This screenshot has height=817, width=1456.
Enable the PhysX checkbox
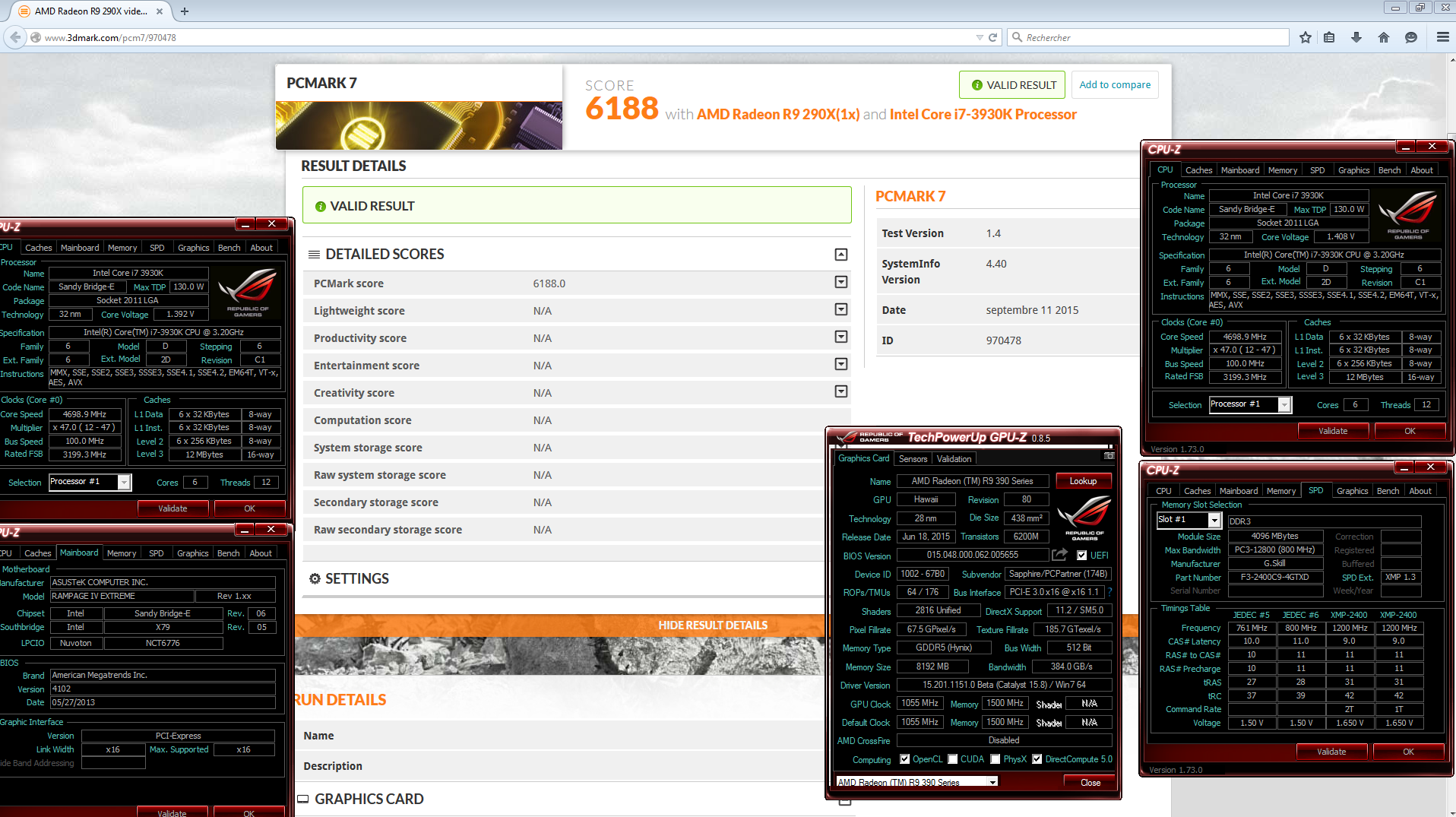(x=995, y=759)
